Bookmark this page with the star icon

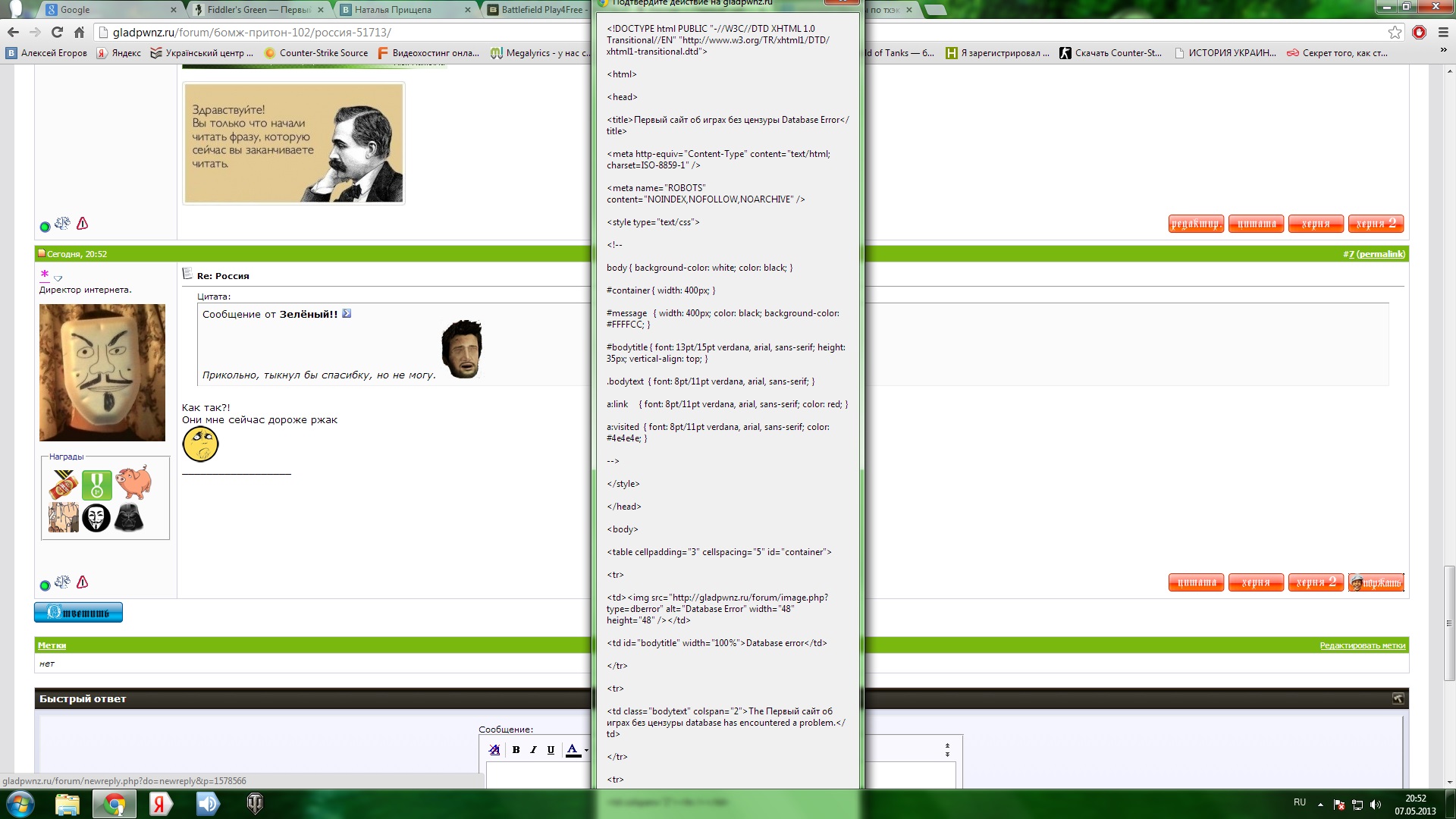click(1395, 32)
